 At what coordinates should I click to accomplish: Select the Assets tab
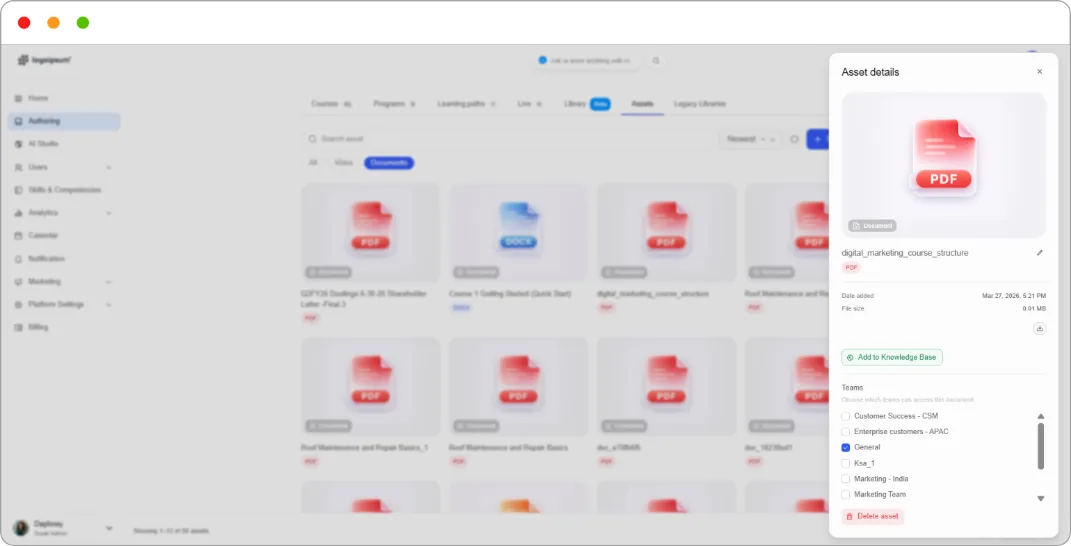[x=642, y=104]
